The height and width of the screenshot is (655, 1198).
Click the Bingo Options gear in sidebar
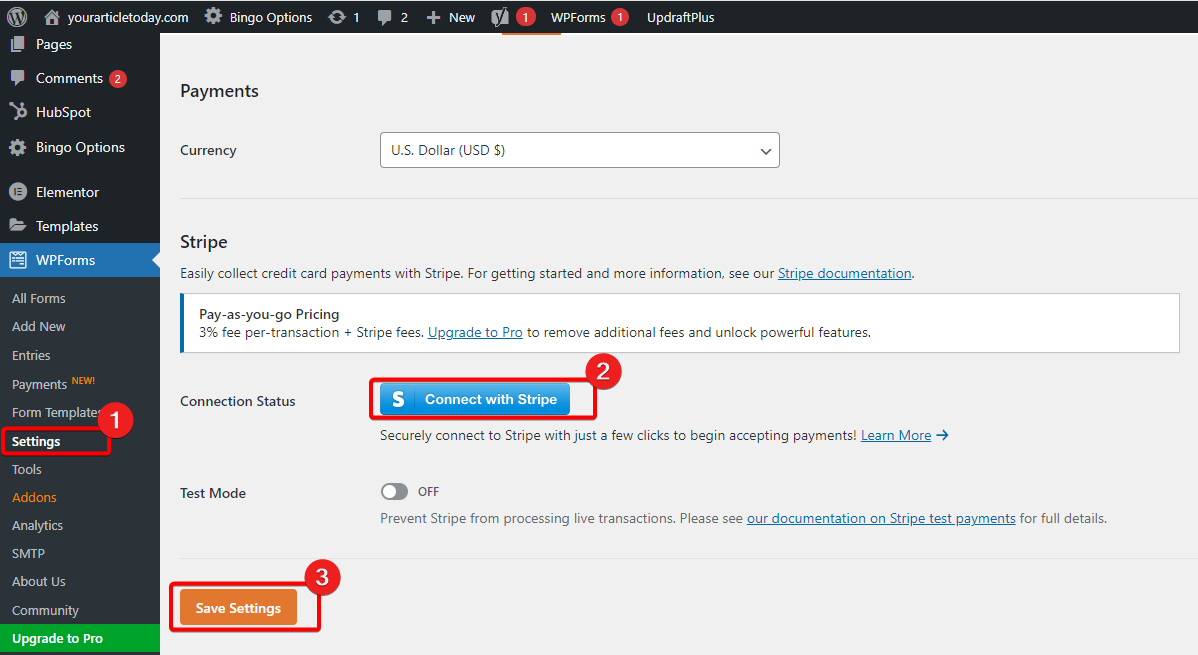pyautogui.click(x=17, y=148)
